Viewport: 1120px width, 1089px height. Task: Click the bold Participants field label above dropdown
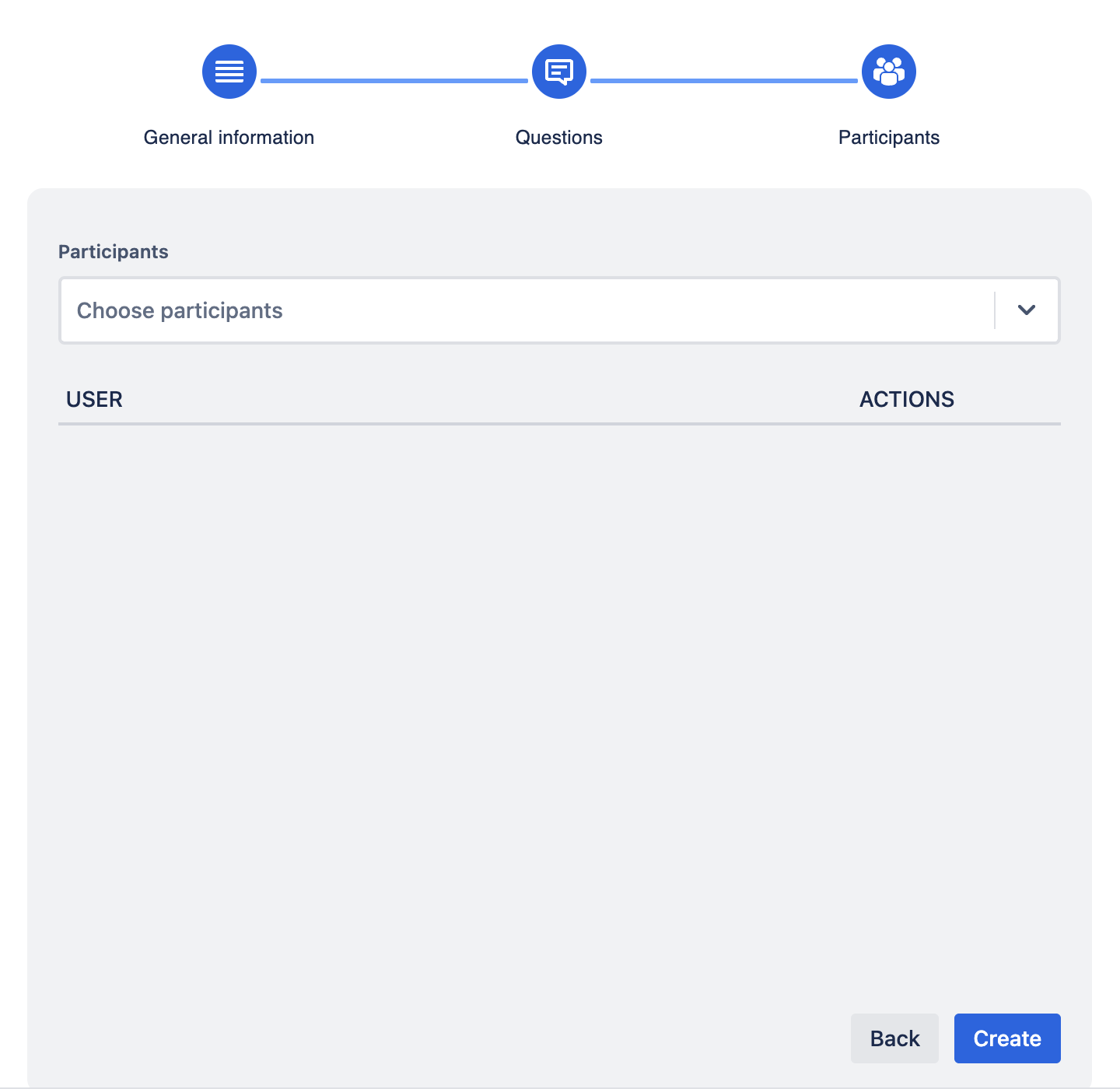click(114, 251)
